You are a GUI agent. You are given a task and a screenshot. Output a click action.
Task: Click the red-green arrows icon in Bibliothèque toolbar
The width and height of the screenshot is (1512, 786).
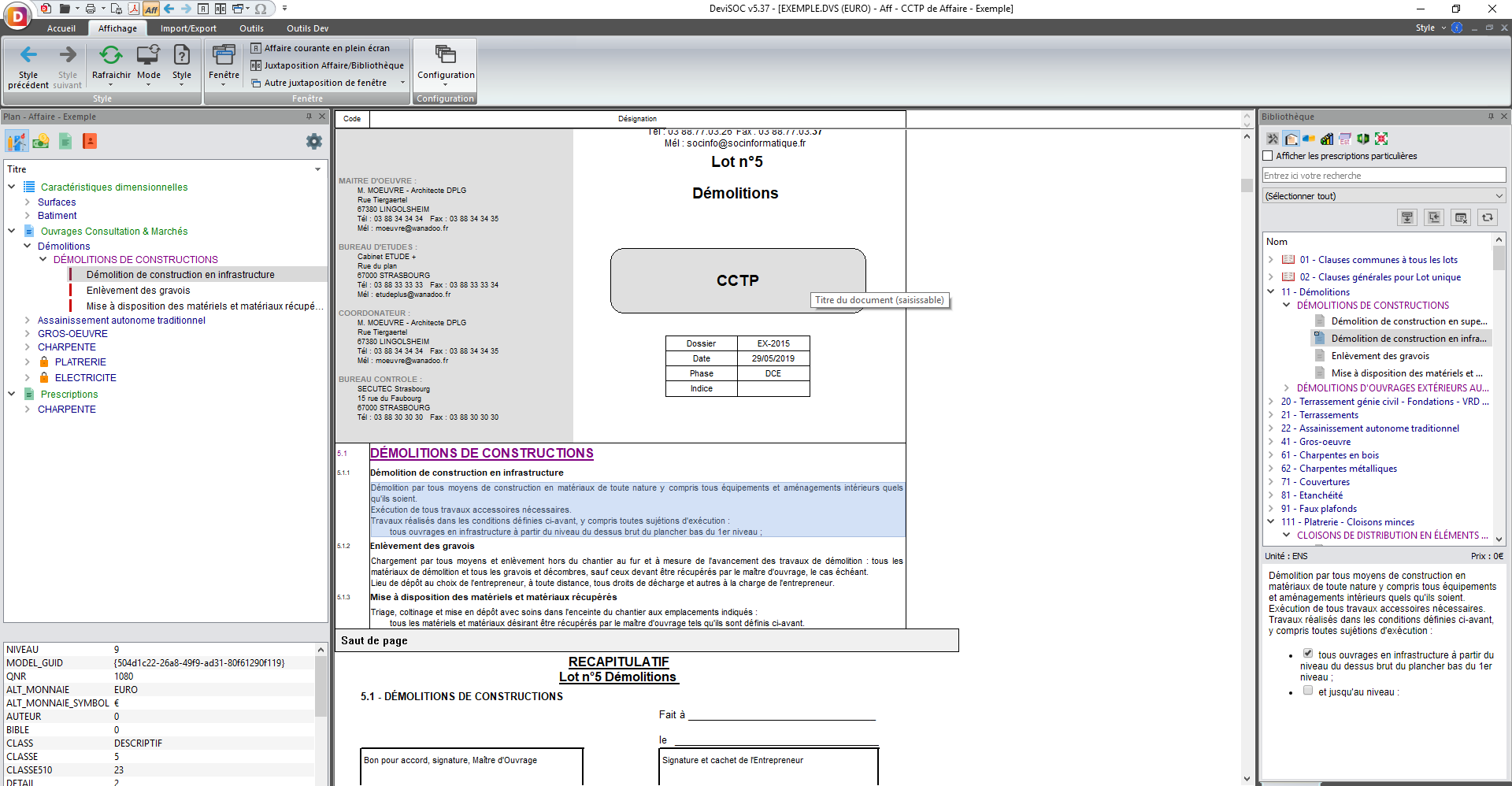[1381, 139]
